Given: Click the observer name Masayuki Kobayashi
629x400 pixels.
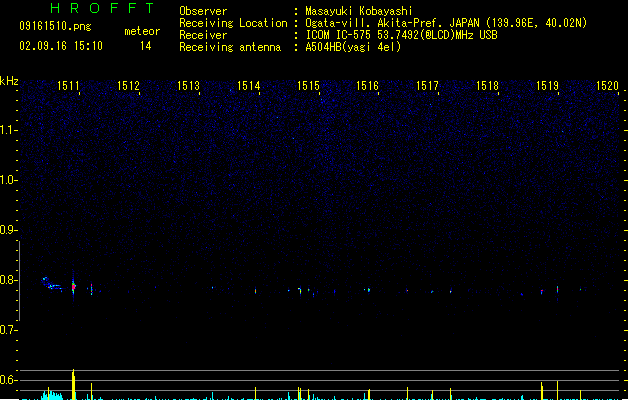Looking at the screenshot, I should point(359,11).
